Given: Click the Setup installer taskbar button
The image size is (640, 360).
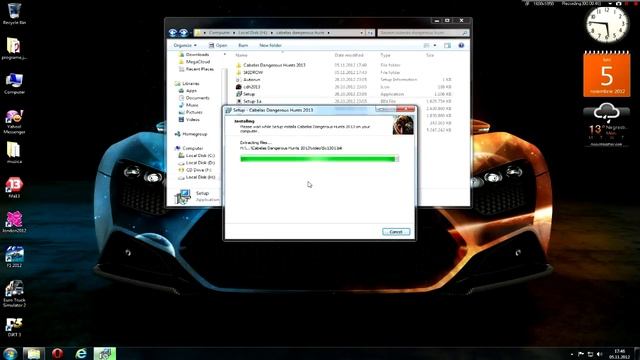Looking at the screenshot, I should pyautogui.click(x=105, y=353).
